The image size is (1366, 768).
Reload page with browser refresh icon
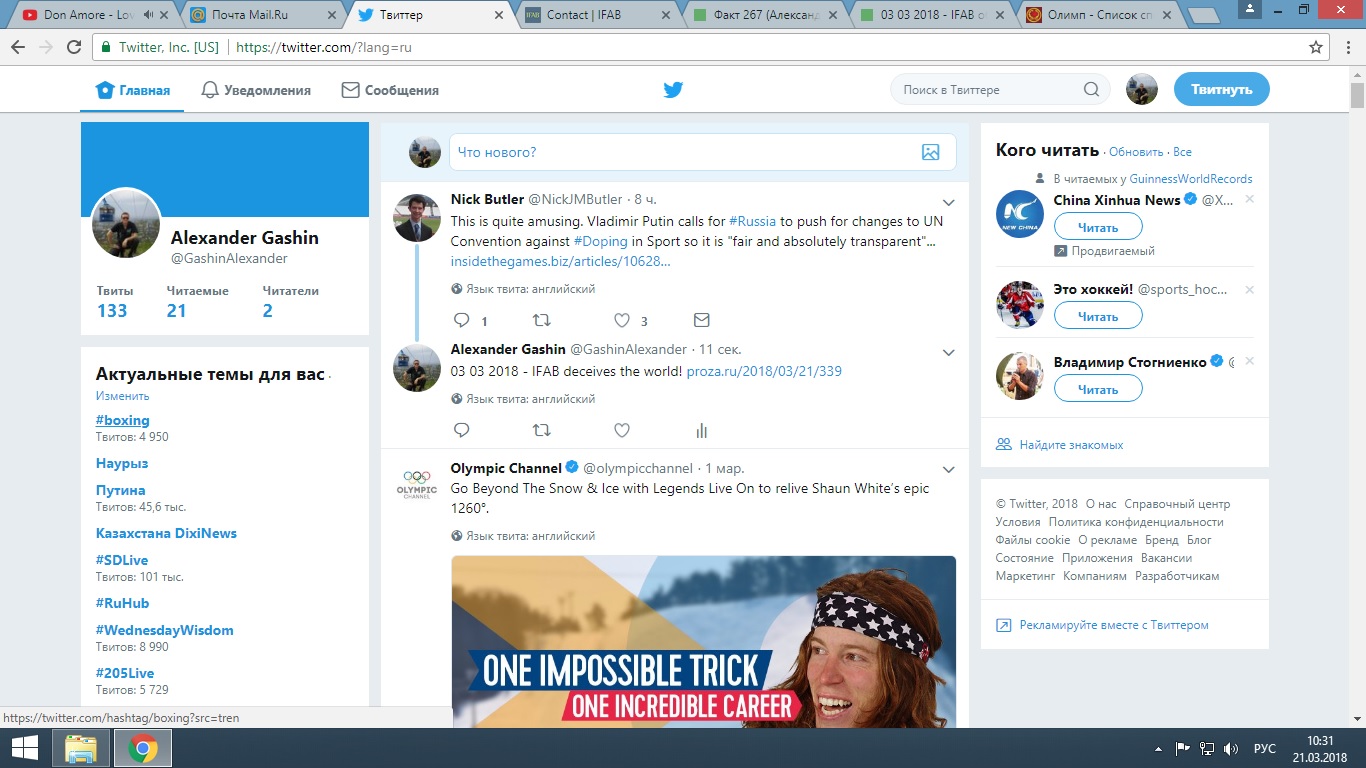click(73, 47)
